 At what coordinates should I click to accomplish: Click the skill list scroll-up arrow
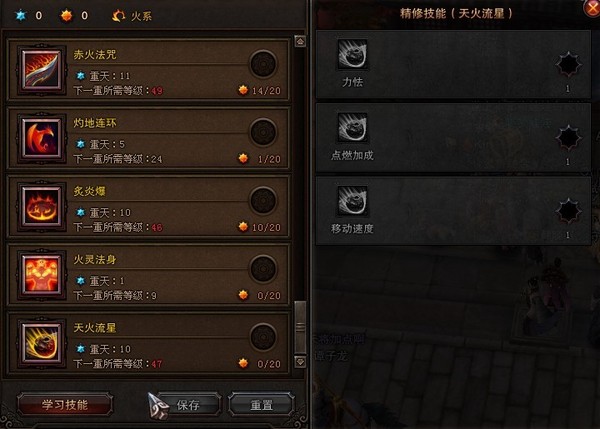[300, 41]
